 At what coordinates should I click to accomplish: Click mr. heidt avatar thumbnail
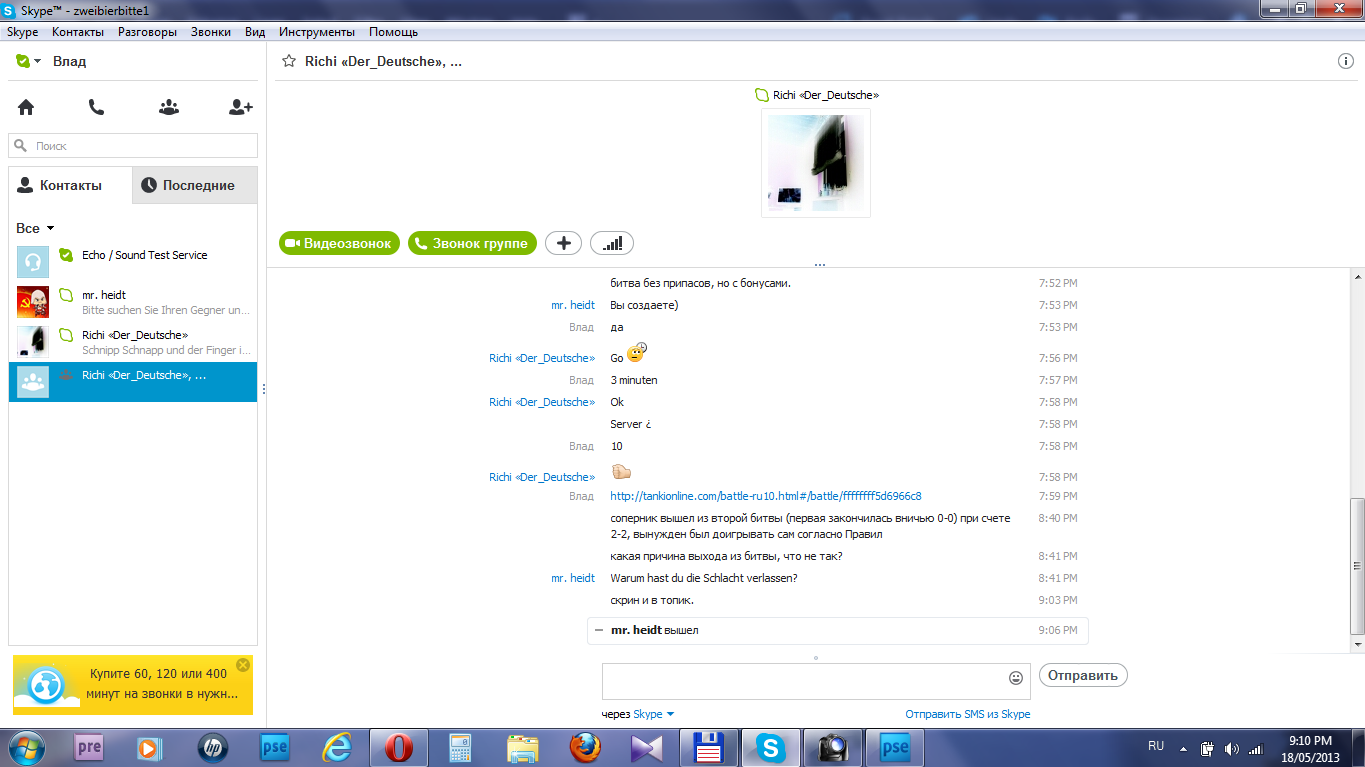pos(33,302)
